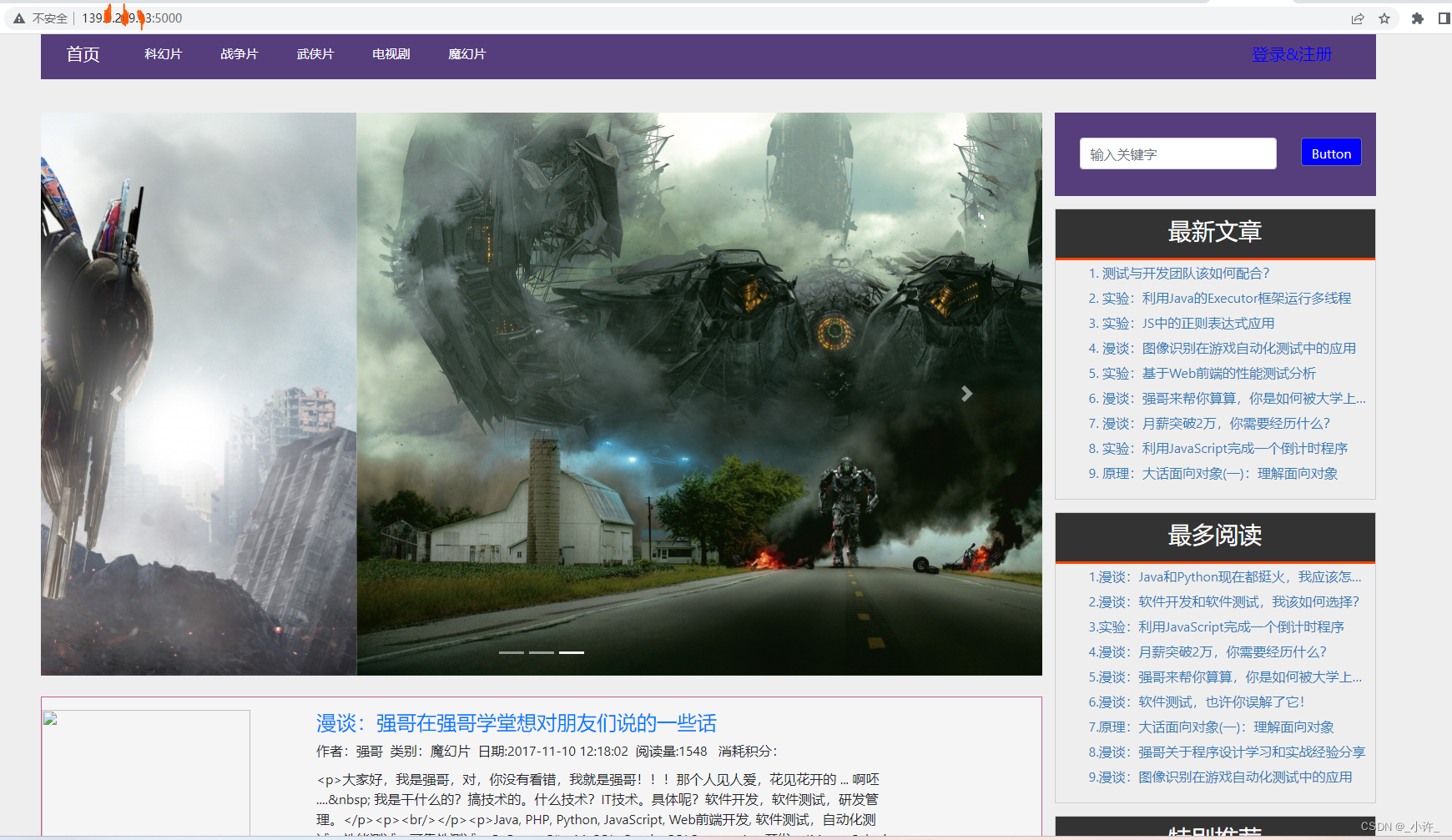
Task: Click the blue Button search button
Action: tap(1331, 153)
